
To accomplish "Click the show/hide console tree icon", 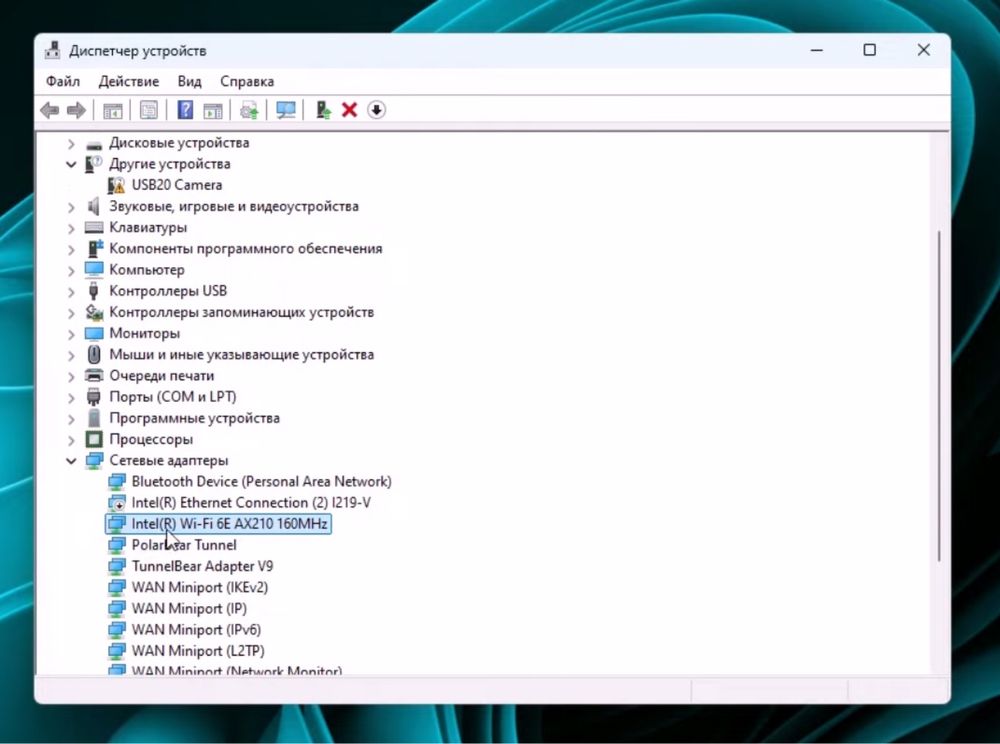I will [112, 110].
